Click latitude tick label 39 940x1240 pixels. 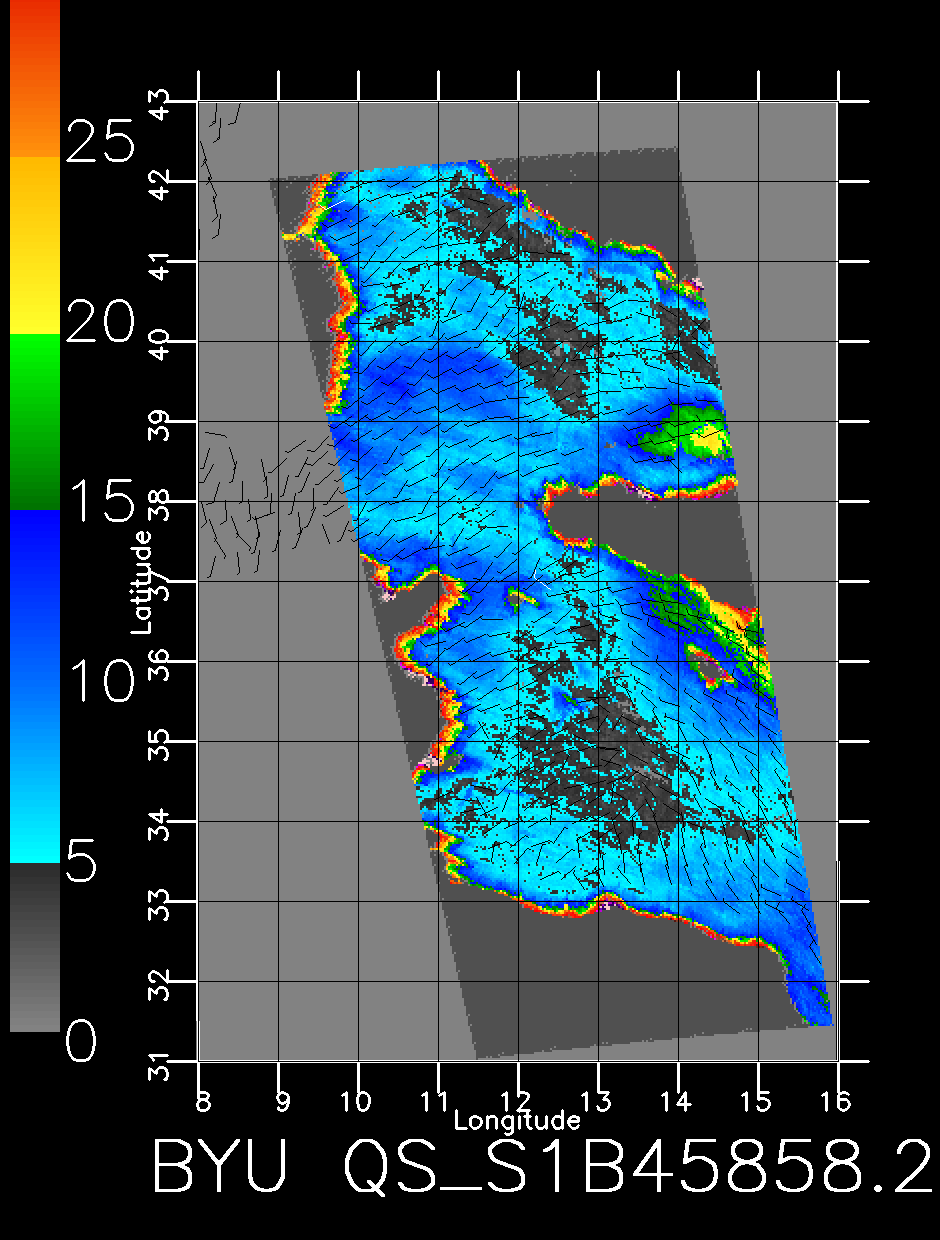[159, 422]
